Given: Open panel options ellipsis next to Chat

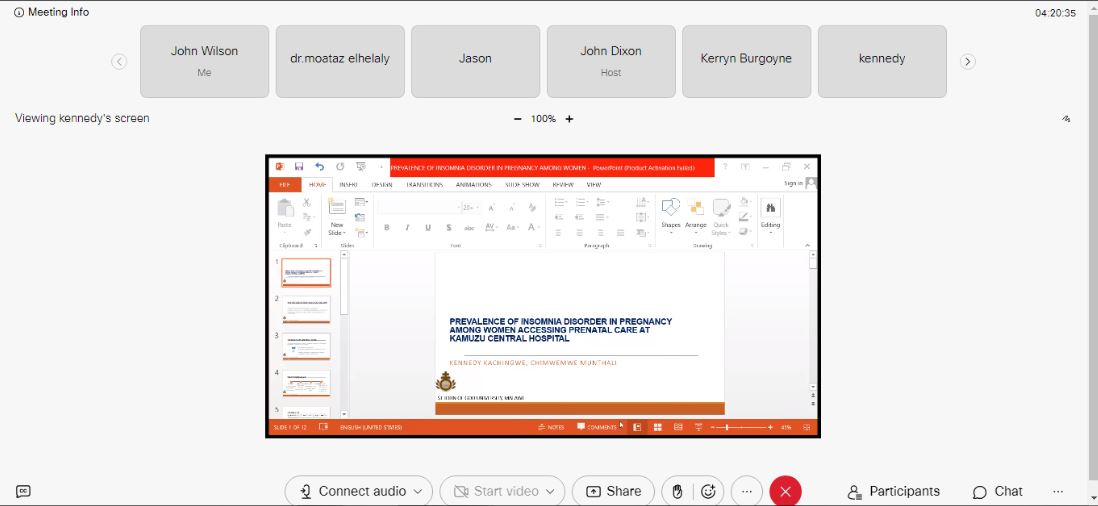Looking at the screenshot, I should pos(1058,491).
